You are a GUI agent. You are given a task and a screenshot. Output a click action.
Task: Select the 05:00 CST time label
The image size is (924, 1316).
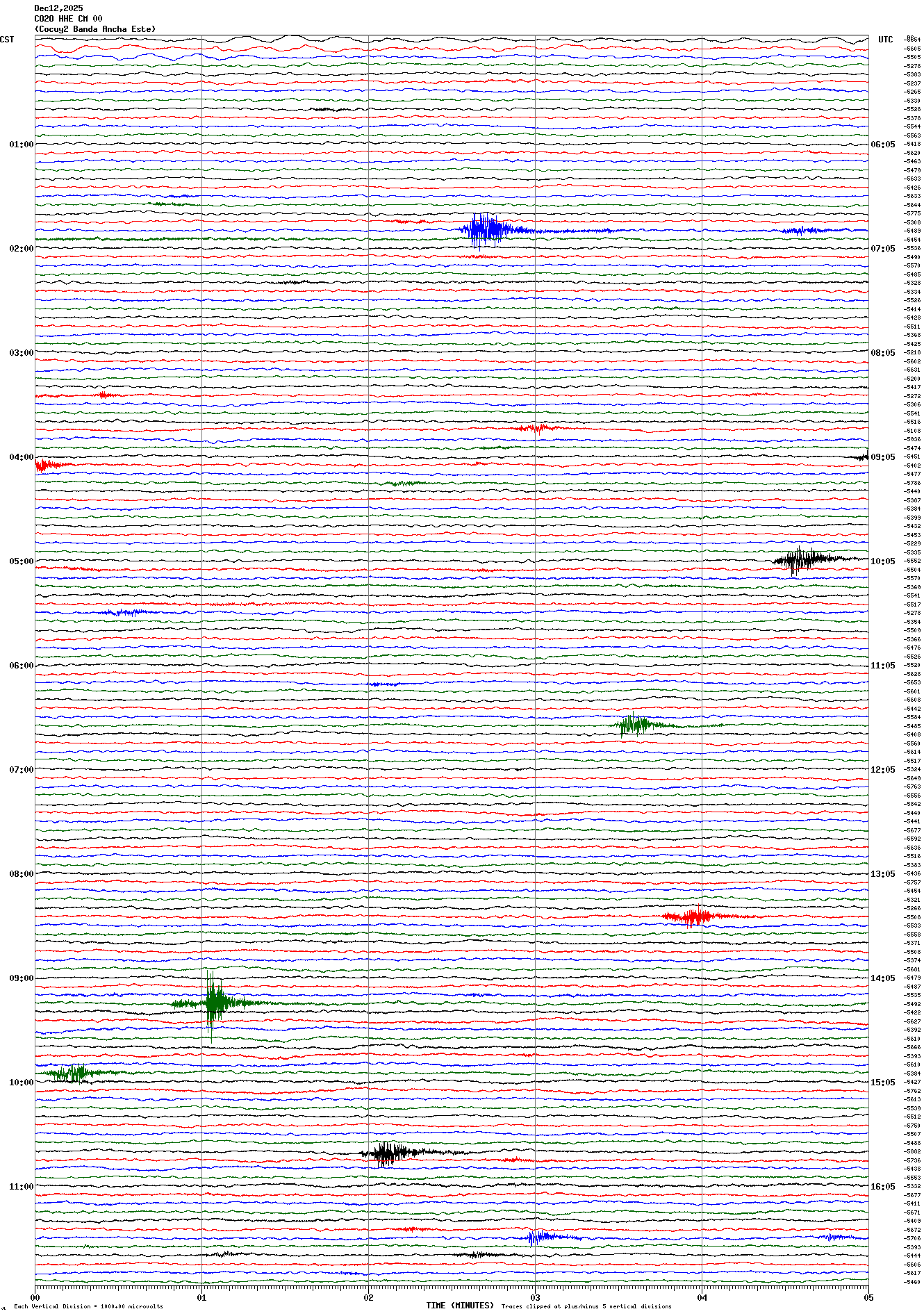point(21,561)
